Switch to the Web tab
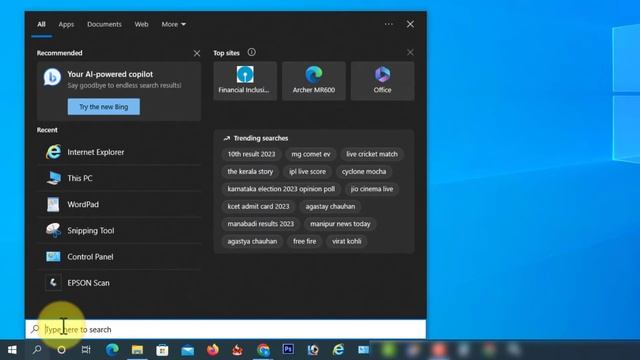This screenshot has width=640, height=360. coord(141,24)
